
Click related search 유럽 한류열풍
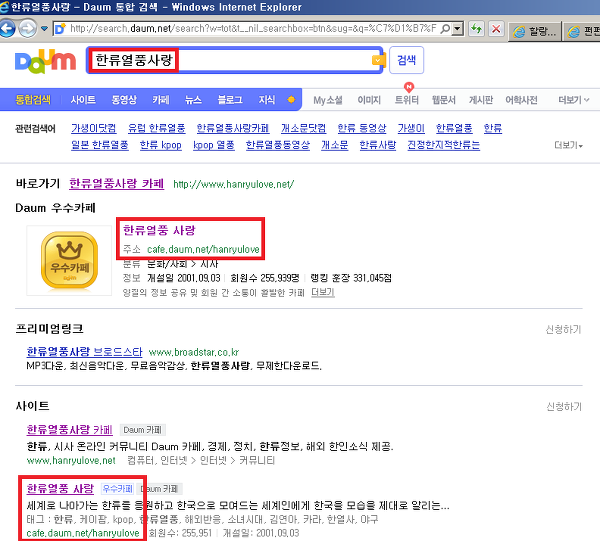tap(157, 128)
